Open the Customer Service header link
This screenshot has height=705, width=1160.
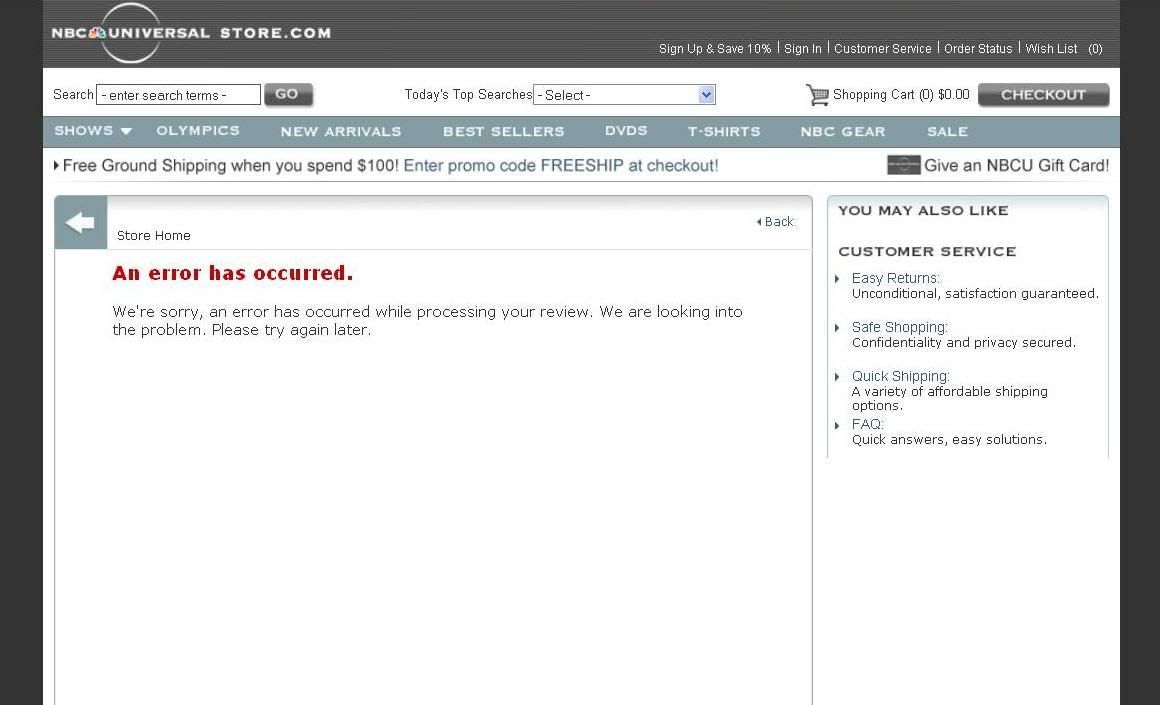883,49
